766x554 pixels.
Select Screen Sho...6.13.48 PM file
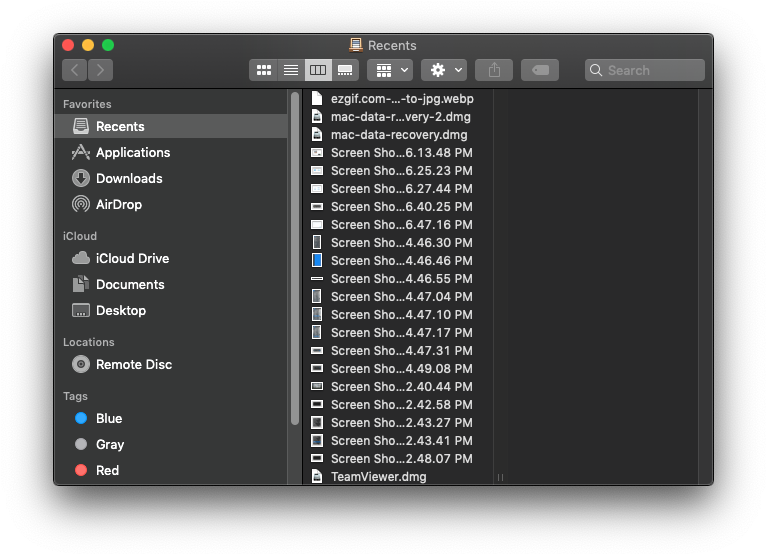(x=398, y=153)
